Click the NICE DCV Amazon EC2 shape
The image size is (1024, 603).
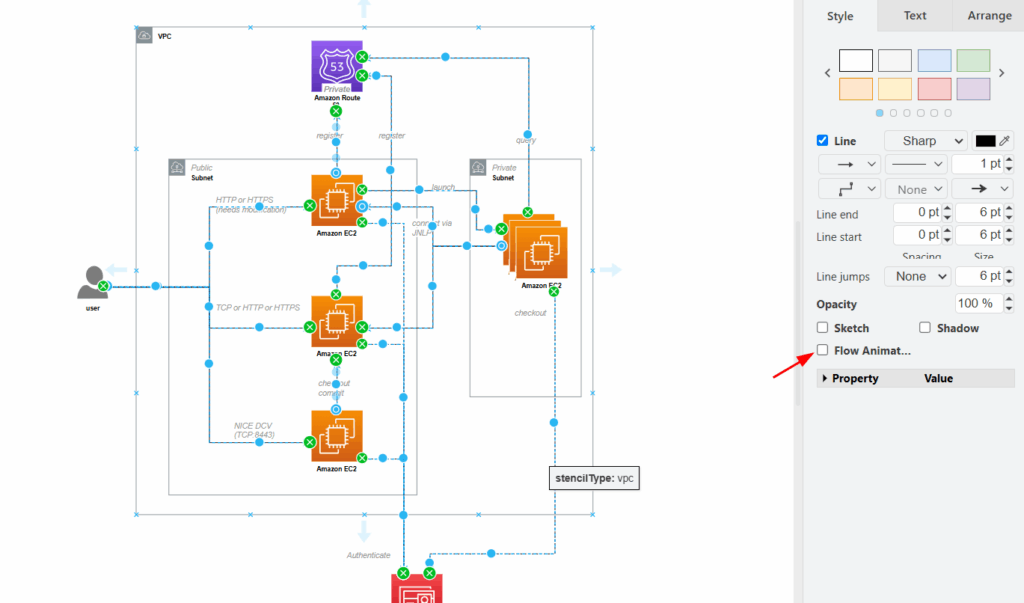[337, 437]
